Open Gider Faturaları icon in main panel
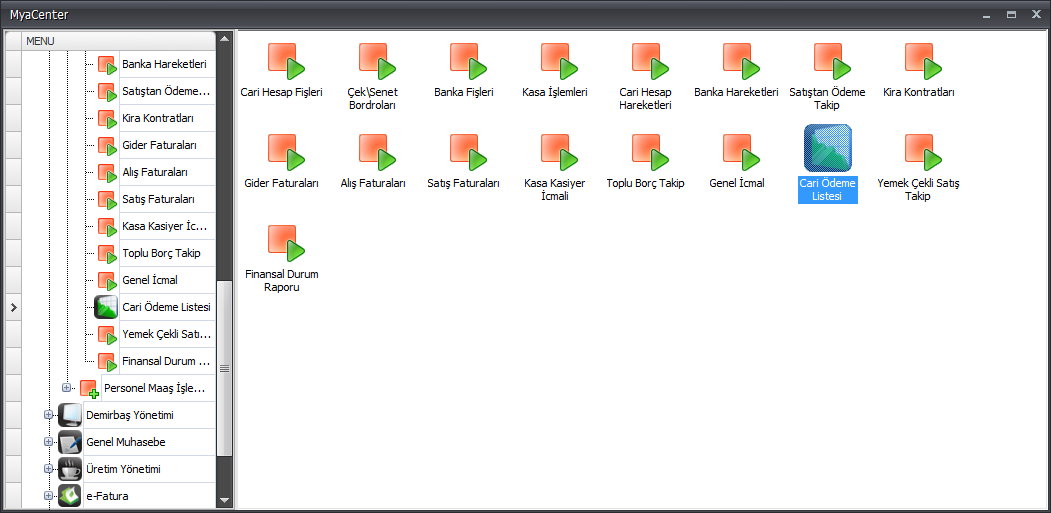The width and height of the screenshot is (1051, 513). (x=286, y=153)
